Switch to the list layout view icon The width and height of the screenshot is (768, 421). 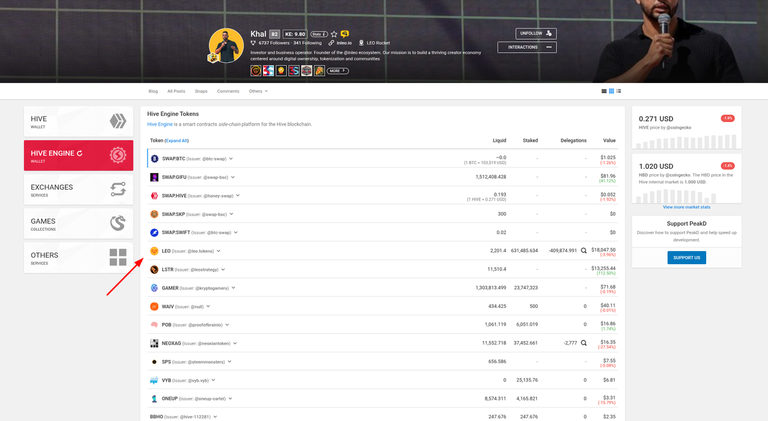(619, 91)
